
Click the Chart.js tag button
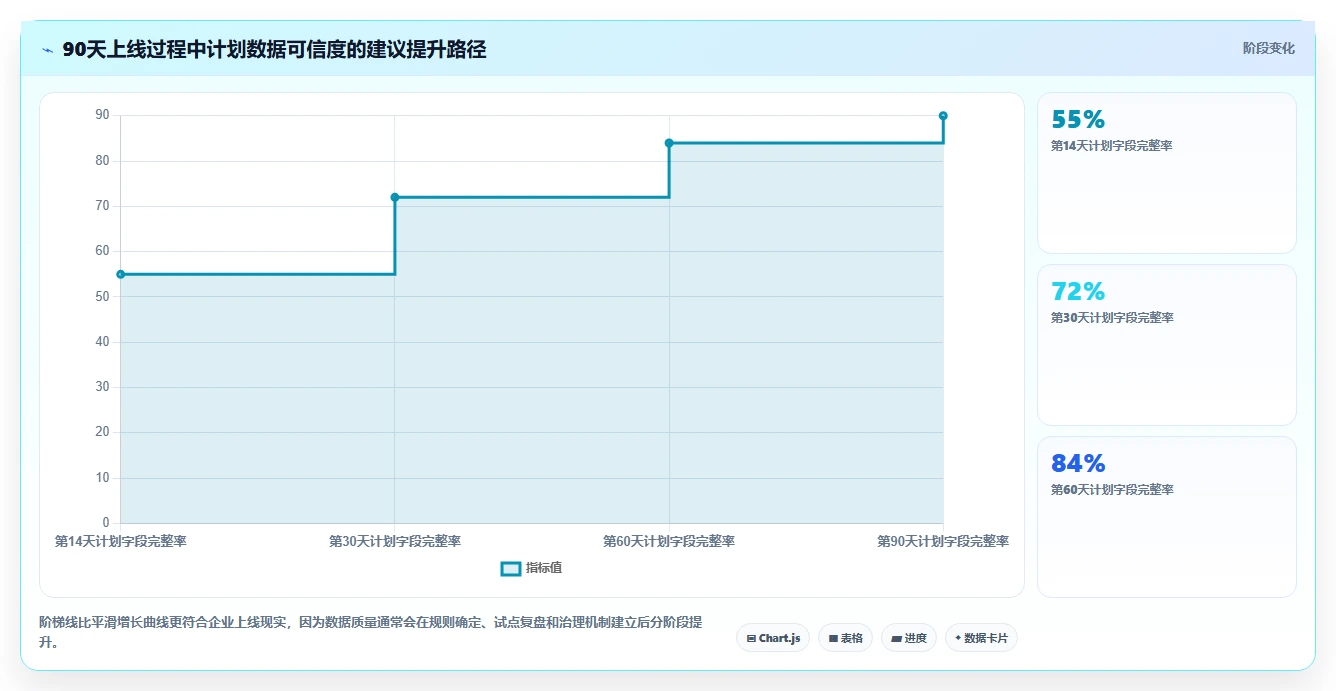pos(773,638)
